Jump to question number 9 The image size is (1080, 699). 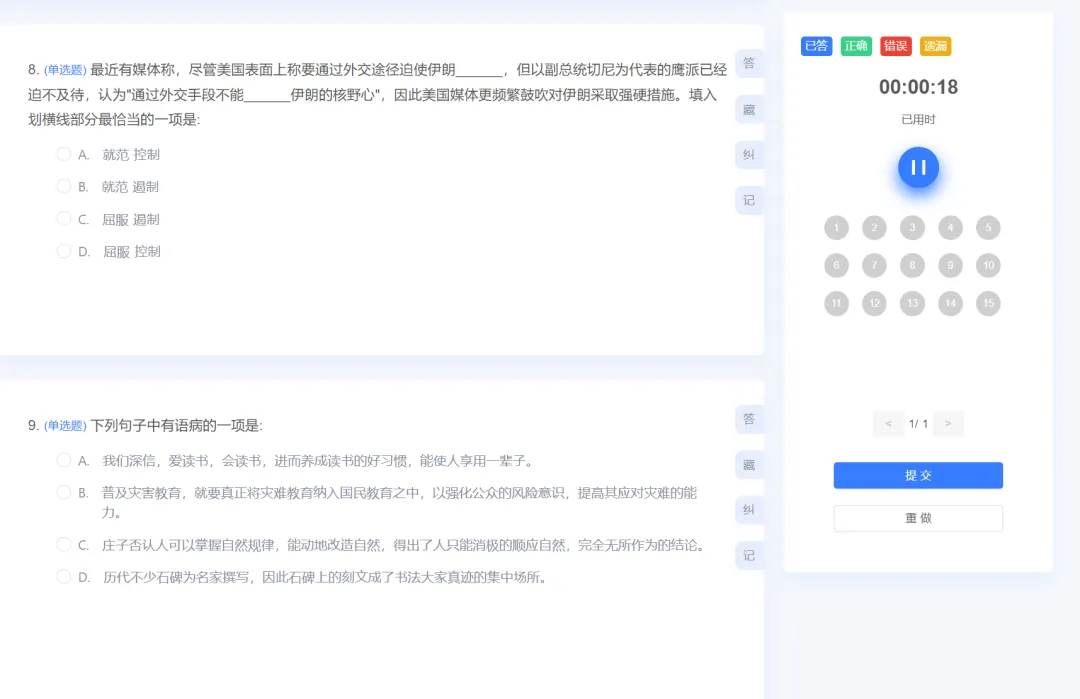(950, 265)
